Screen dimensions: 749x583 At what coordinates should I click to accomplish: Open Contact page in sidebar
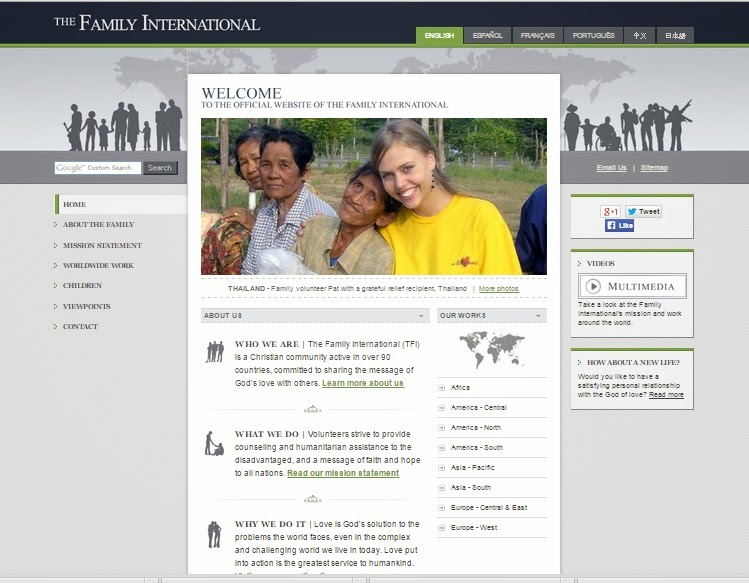pyautogui.click(x=80, y=326)
